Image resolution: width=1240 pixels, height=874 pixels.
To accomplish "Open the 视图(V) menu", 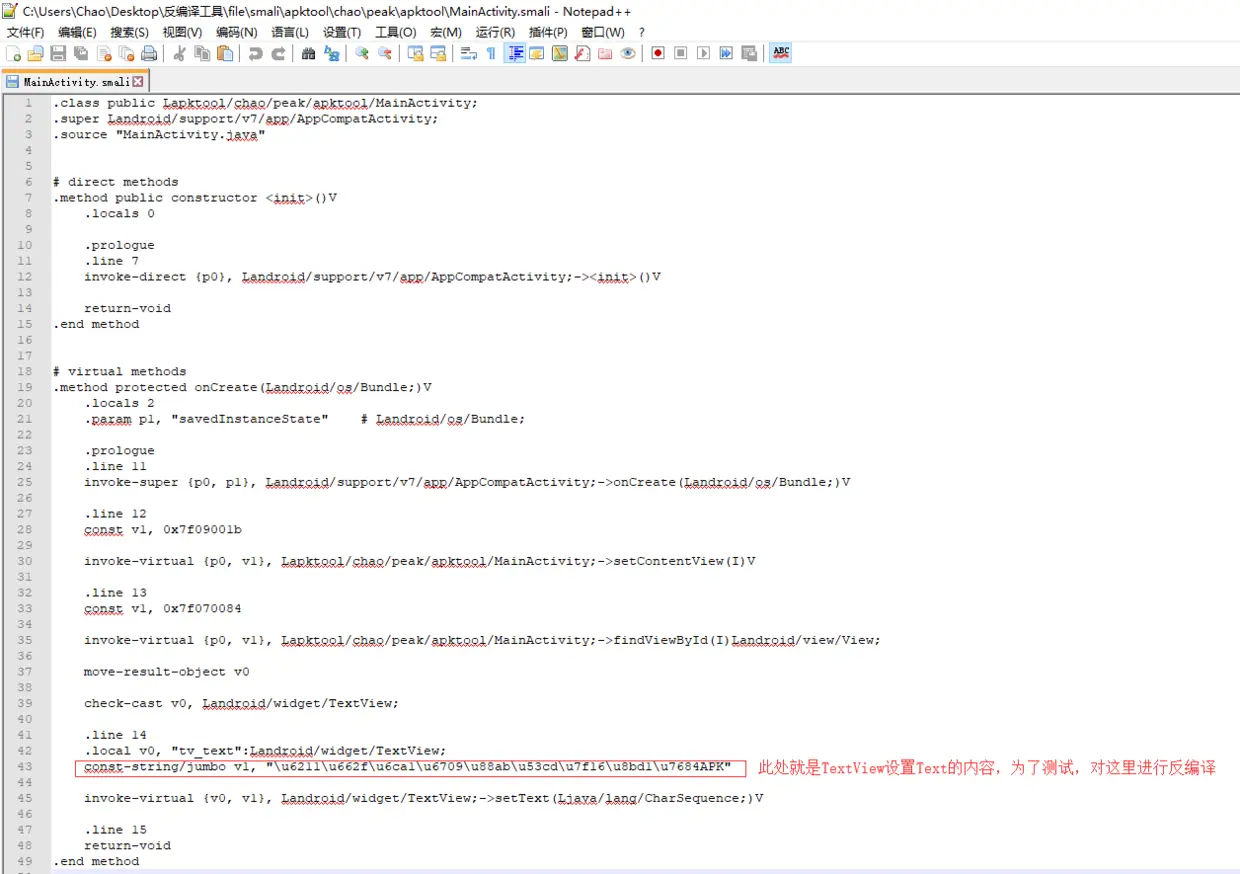I will tap(182, 32).
